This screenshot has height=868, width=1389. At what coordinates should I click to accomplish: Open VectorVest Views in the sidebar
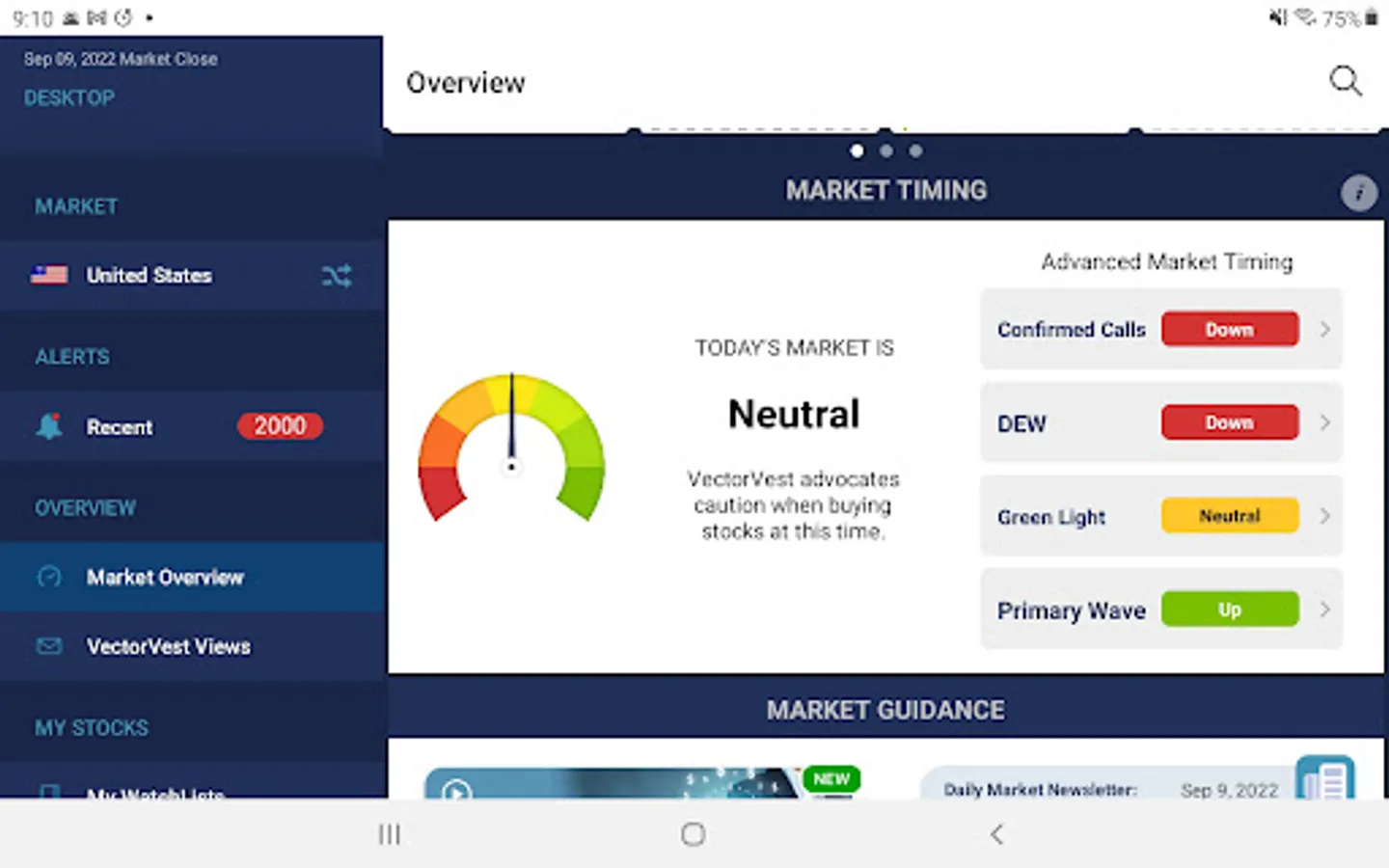(192, 646)
